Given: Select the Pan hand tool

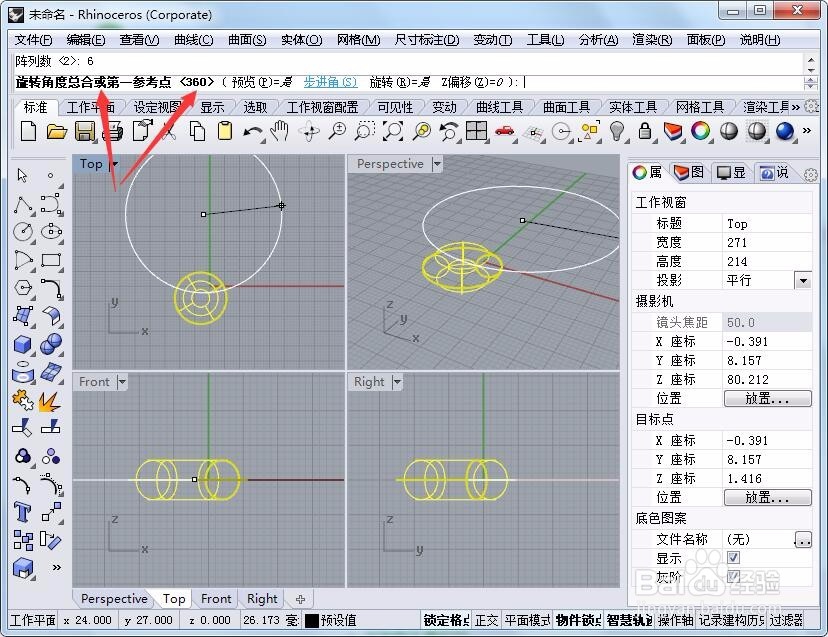Looking at the screenshot, I should (x=280, y=130).
